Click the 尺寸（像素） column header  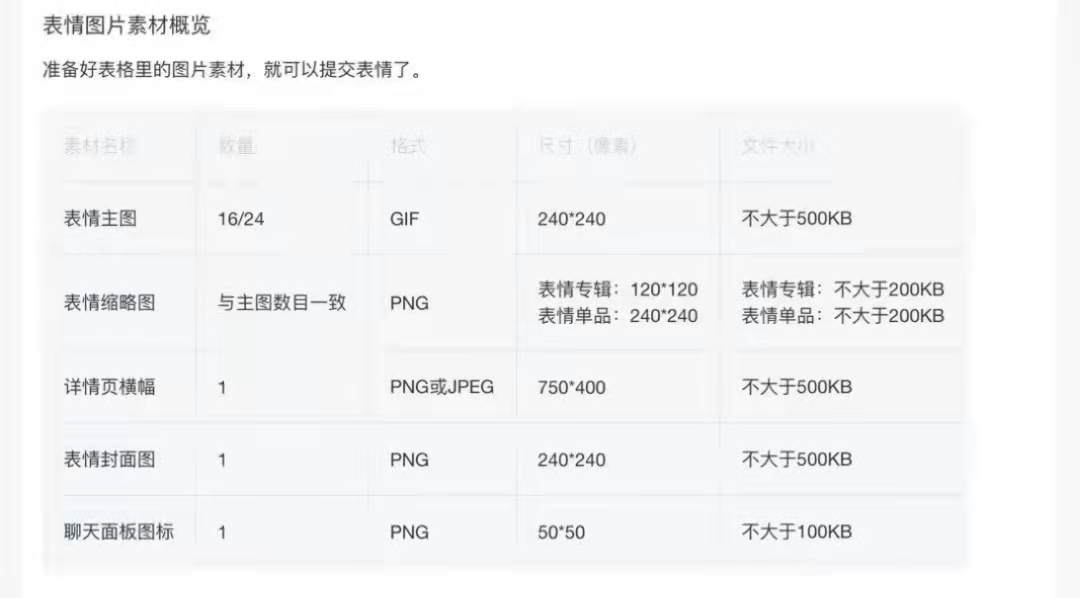(x=587, y=146)
